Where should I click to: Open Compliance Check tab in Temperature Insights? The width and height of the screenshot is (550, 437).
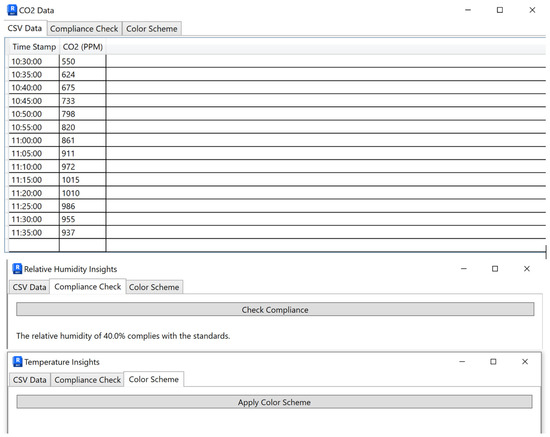pos(87,380)
